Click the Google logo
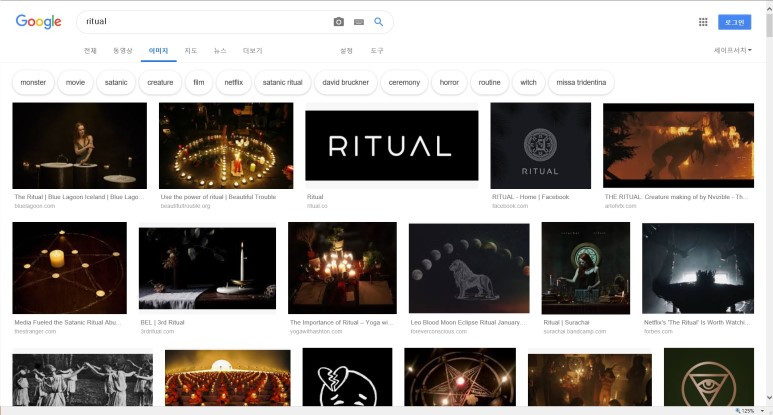773x415 pixels. click(x=38, y=22)
